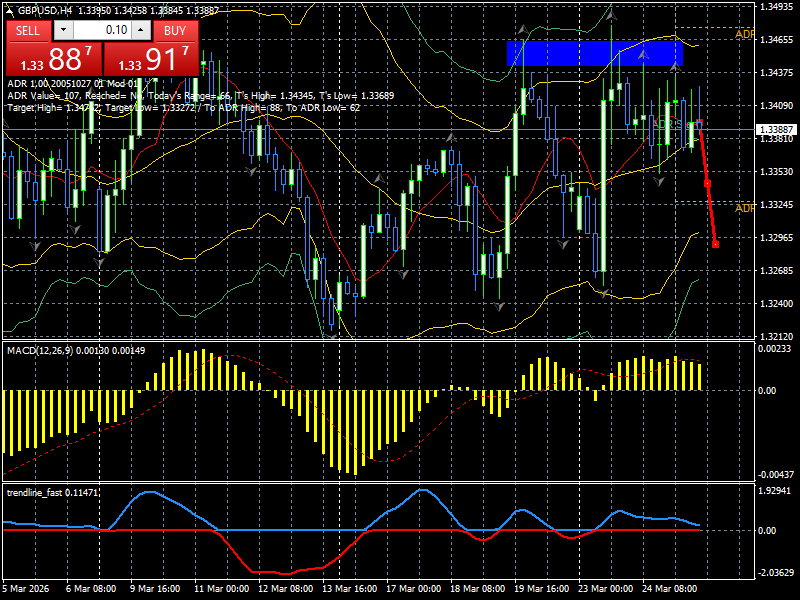Click the '17 Mar 00:00' time label
Viewport: 800px width, 600px height.
[414, 588]
